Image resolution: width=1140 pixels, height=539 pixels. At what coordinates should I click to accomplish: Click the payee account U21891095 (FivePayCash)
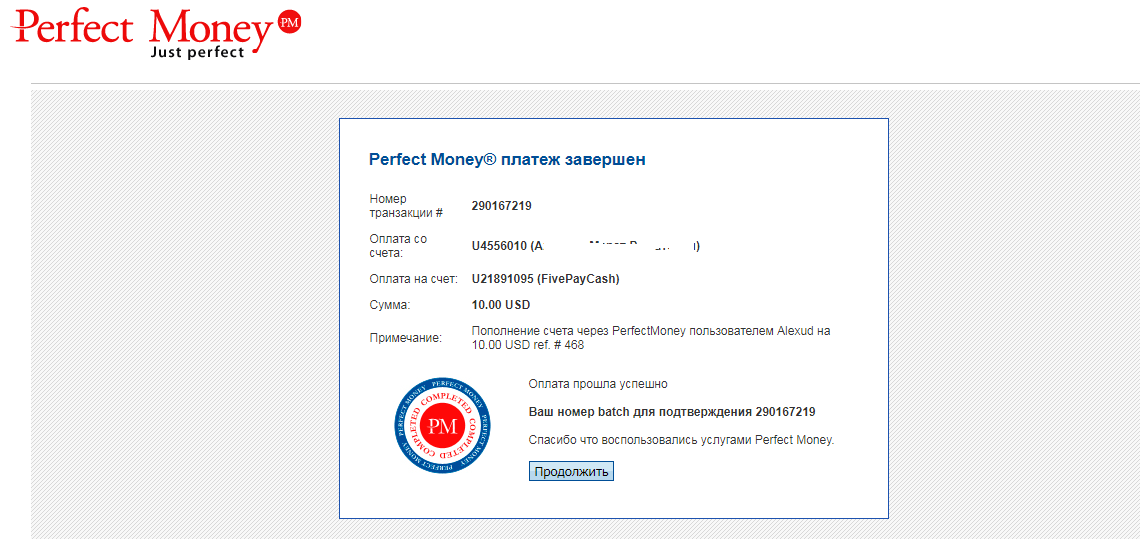click(545, 279)
